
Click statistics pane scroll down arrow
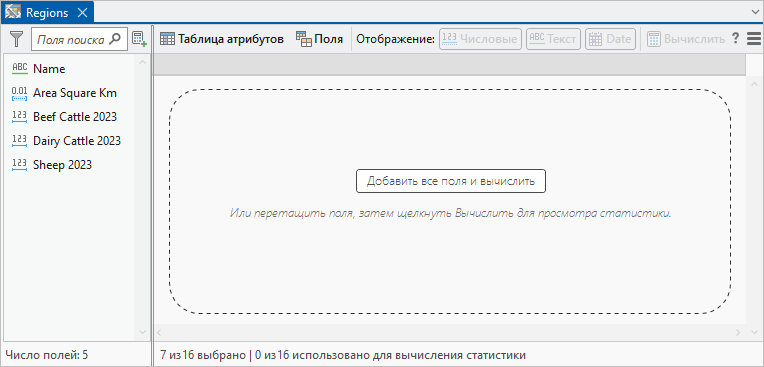click(754, 332)
